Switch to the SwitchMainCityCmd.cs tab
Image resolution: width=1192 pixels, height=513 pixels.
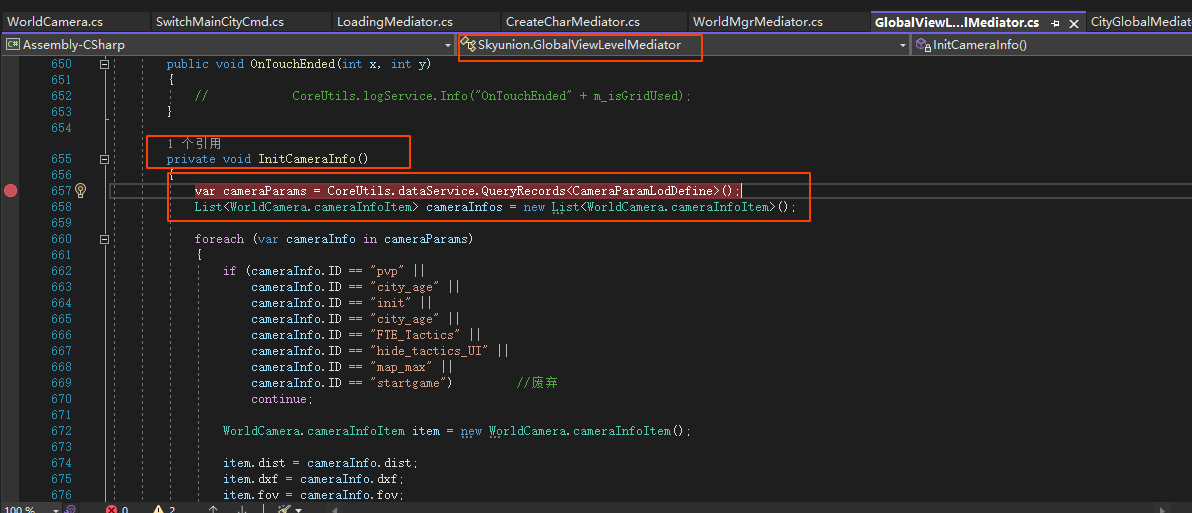click(220, 21)
